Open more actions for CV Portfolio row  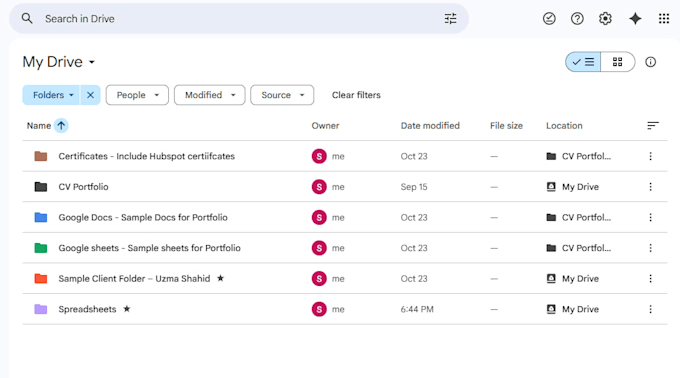(x=651, y=187)
